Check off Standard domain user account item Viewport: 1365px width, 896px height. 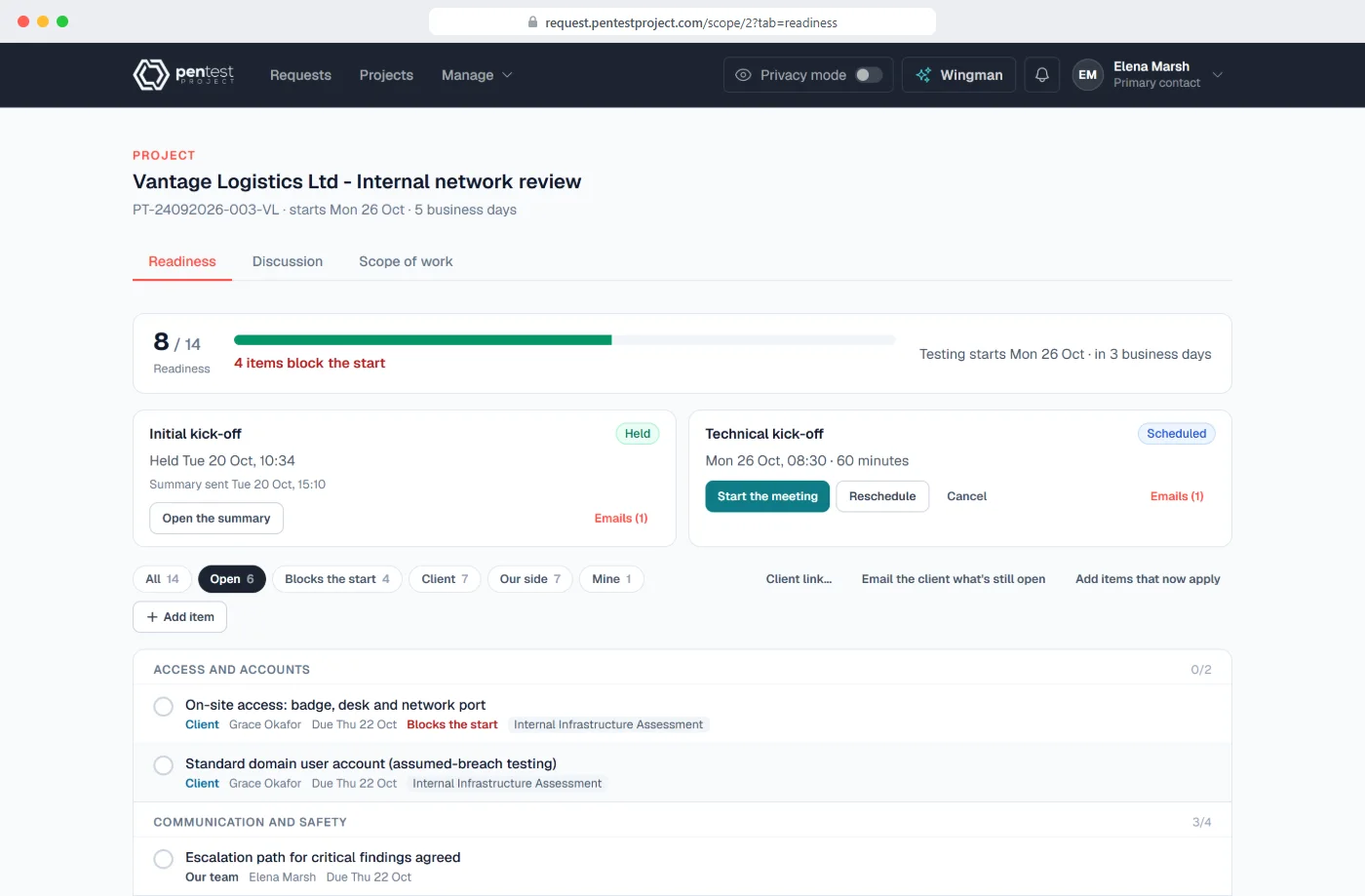point(164,765)
